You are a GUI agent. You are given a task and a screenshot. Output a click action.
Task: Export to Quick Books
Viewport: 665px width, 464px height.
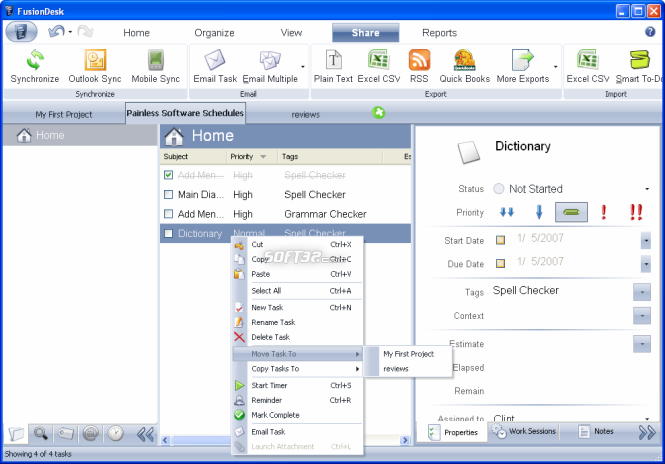point(464,66)
